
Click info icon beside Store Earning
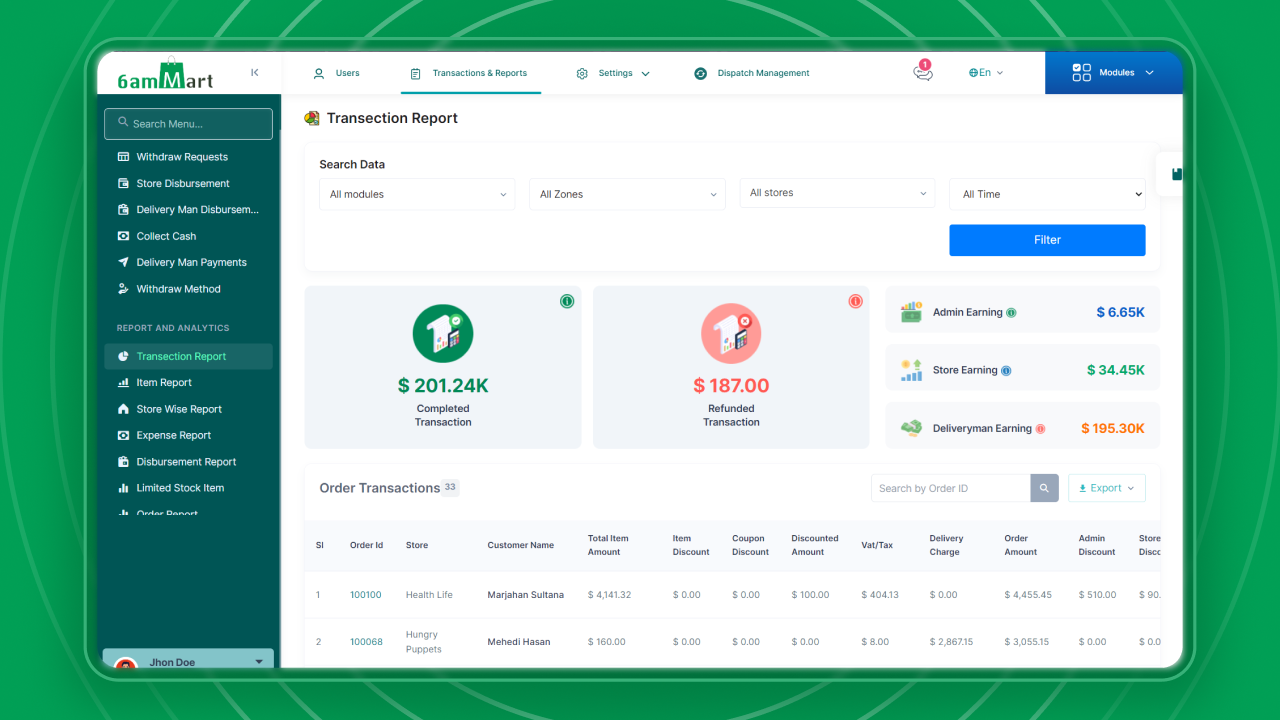(1006, 371)
